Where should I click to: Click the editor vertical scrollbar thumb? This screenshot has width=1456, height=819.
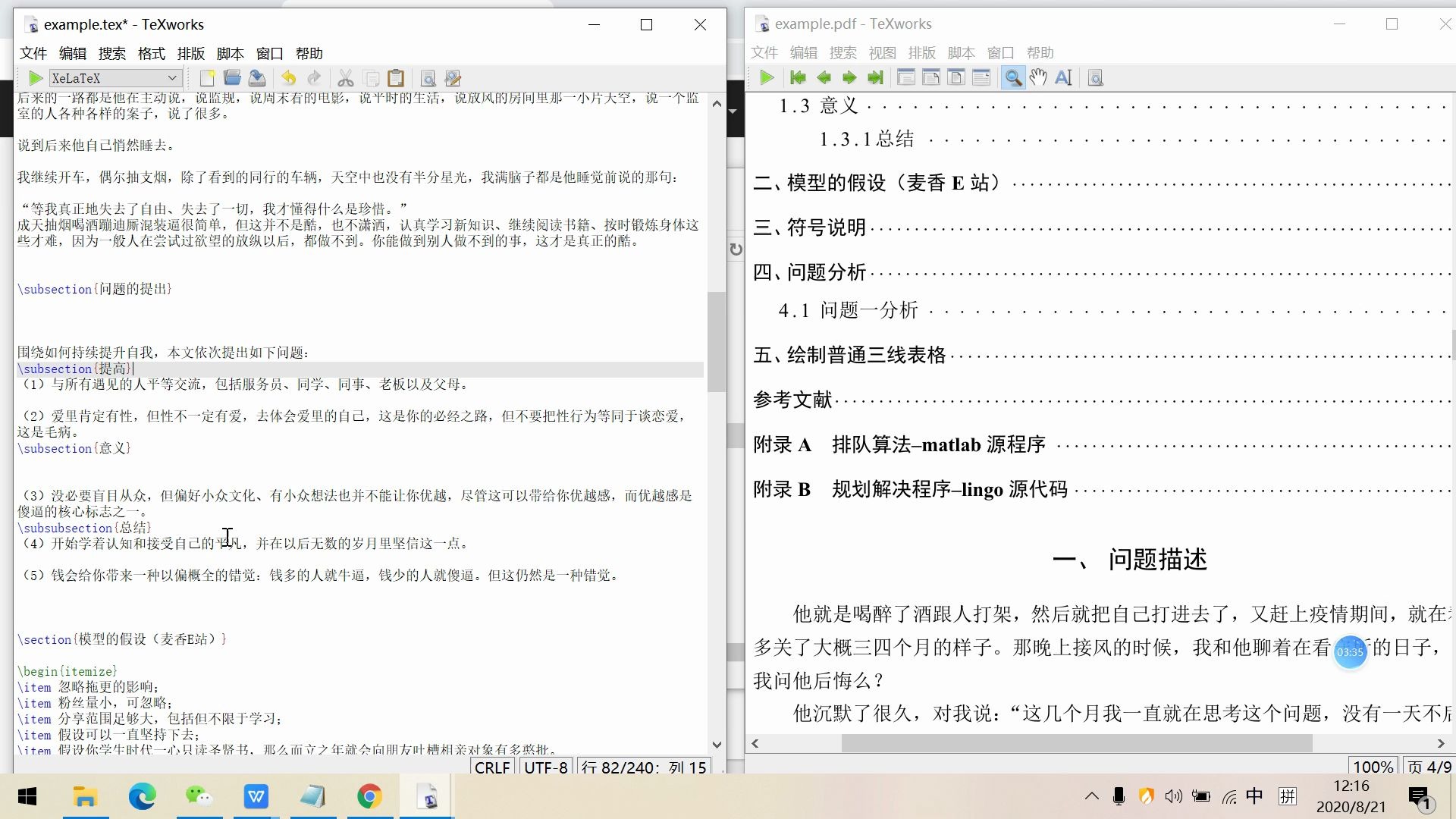click(717, 341)
